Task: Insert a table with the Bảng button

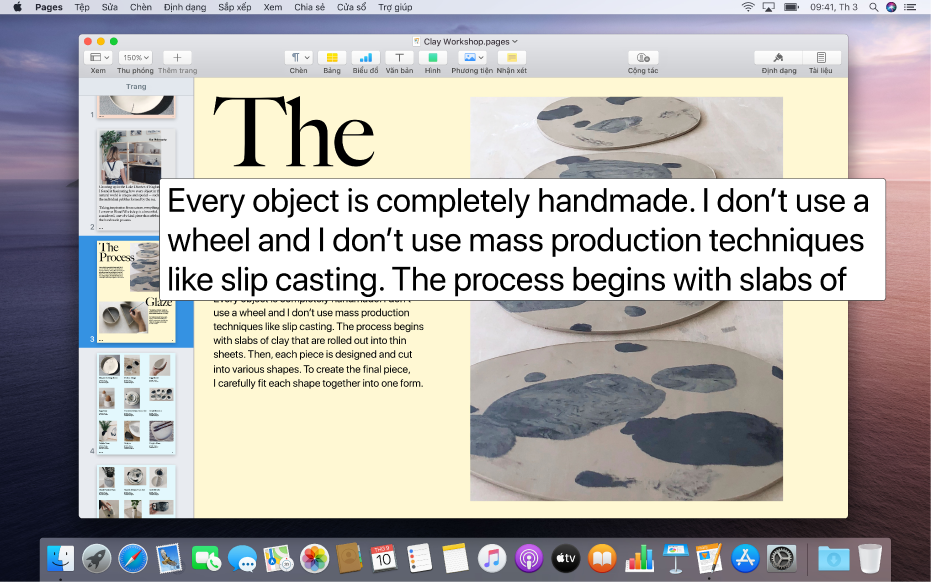Action: click(332, 58)
